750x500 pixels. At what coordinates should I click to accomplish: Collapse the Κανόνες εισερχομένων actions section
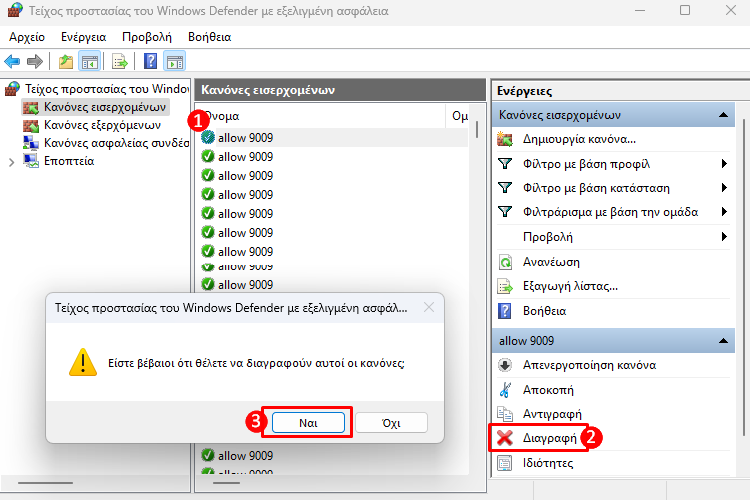tap(723, 115)
